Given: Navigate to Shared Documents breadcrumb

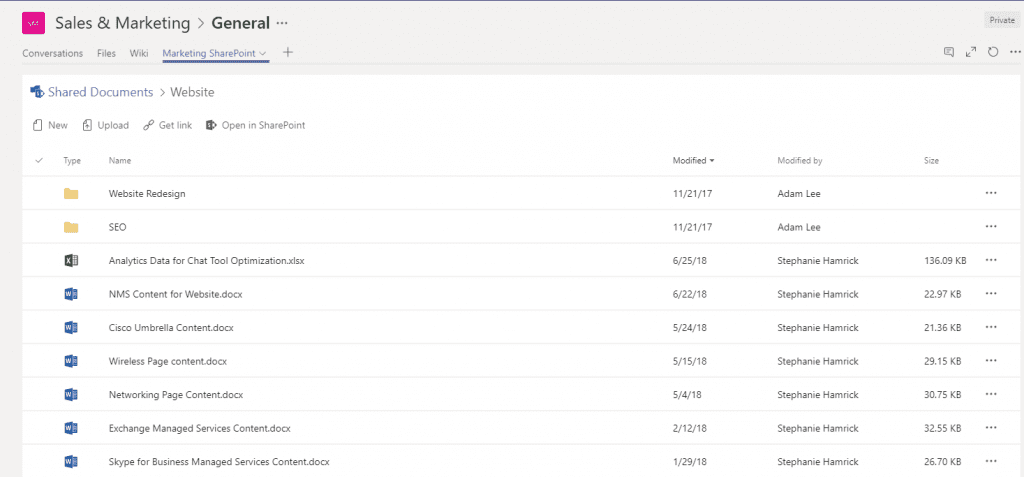Looking at the screenshot, I should tap(101, 92).
